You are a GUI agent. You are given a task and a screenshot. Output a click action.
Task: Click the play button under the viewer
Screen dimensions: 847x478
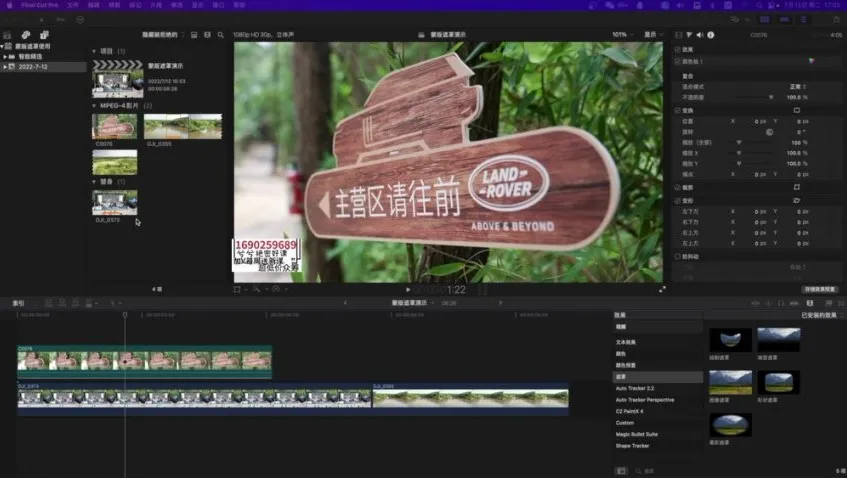click(407, 289)
